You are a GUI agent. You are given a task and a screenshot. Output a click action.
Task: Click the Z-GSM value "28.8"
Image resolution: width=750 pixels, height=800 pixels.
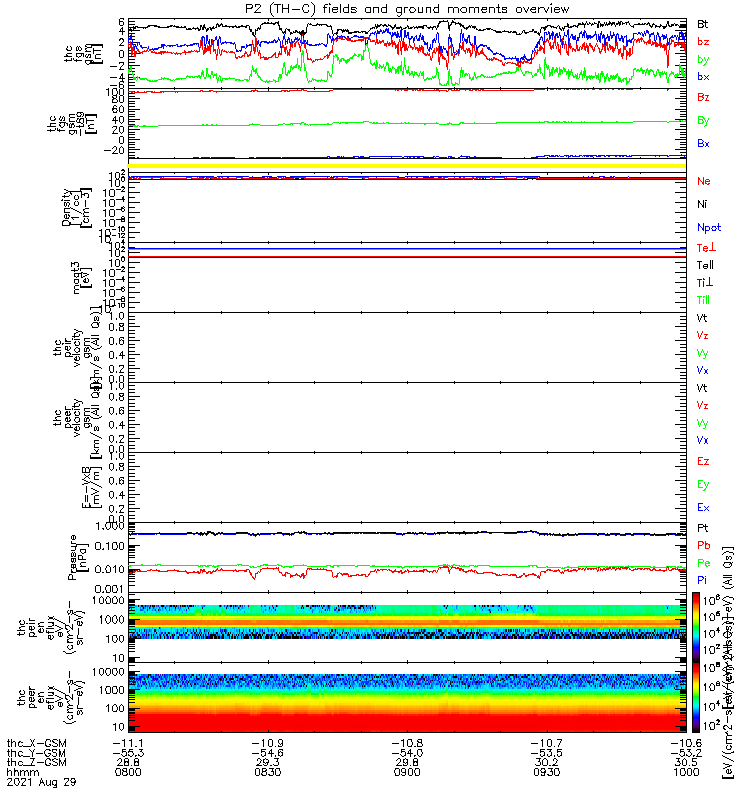click(x=128, y=762)
